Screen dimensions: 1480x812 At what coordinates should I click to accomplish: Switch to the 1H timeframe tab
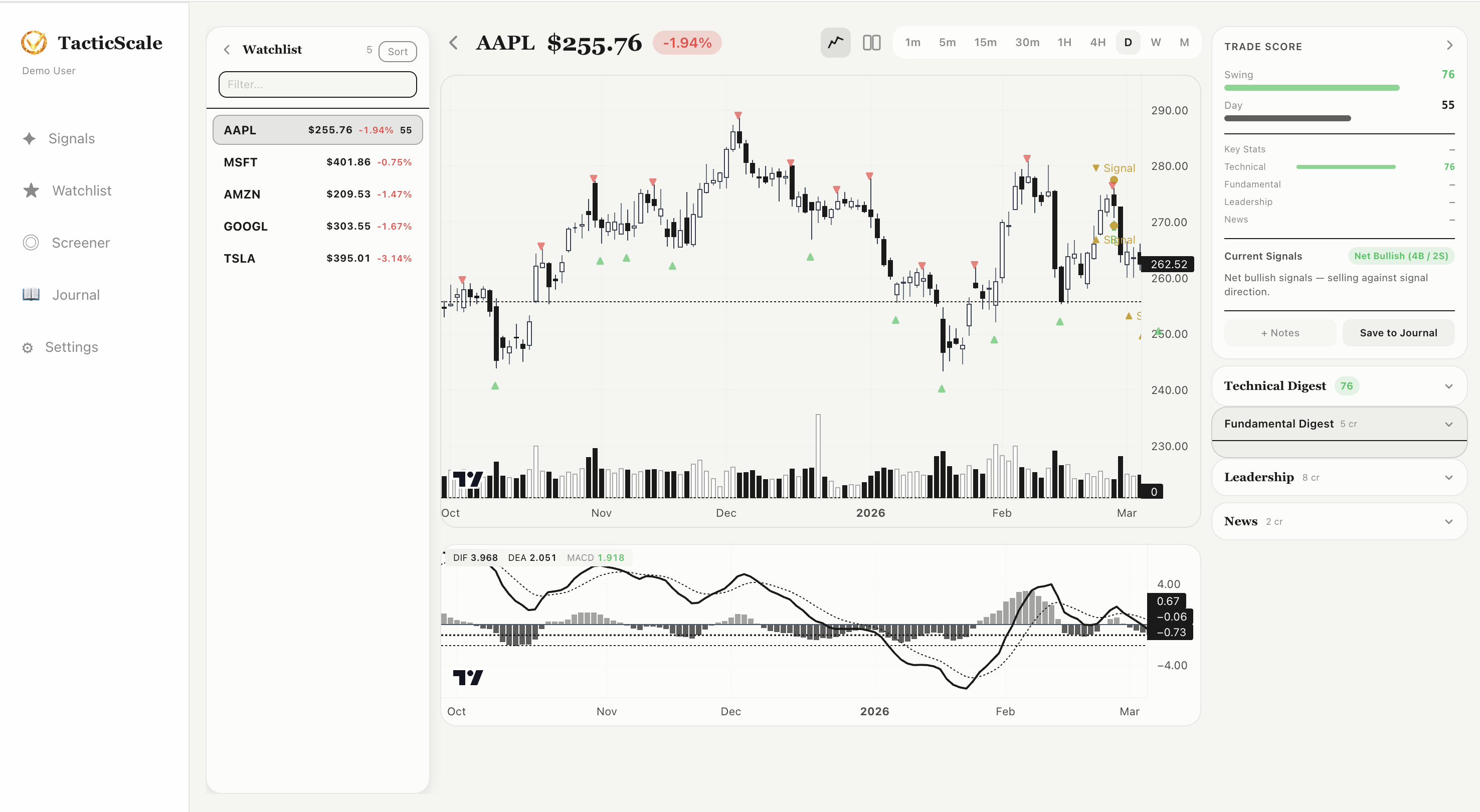1064,42
